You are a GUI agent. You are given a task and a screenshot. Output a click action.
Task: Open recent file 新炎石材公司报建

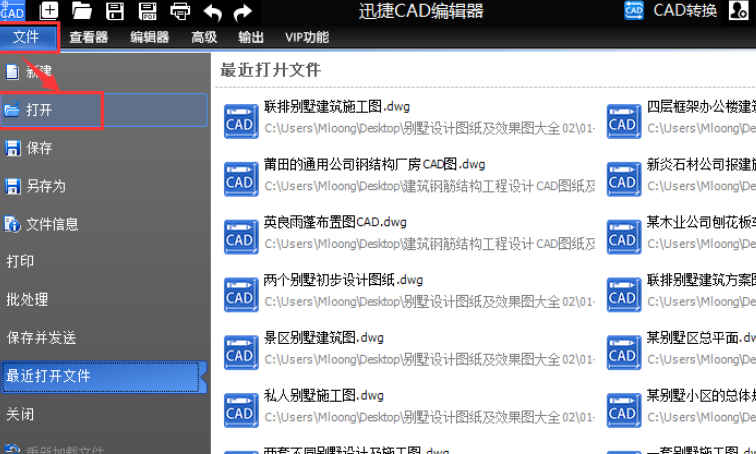[x=701, y=164]
